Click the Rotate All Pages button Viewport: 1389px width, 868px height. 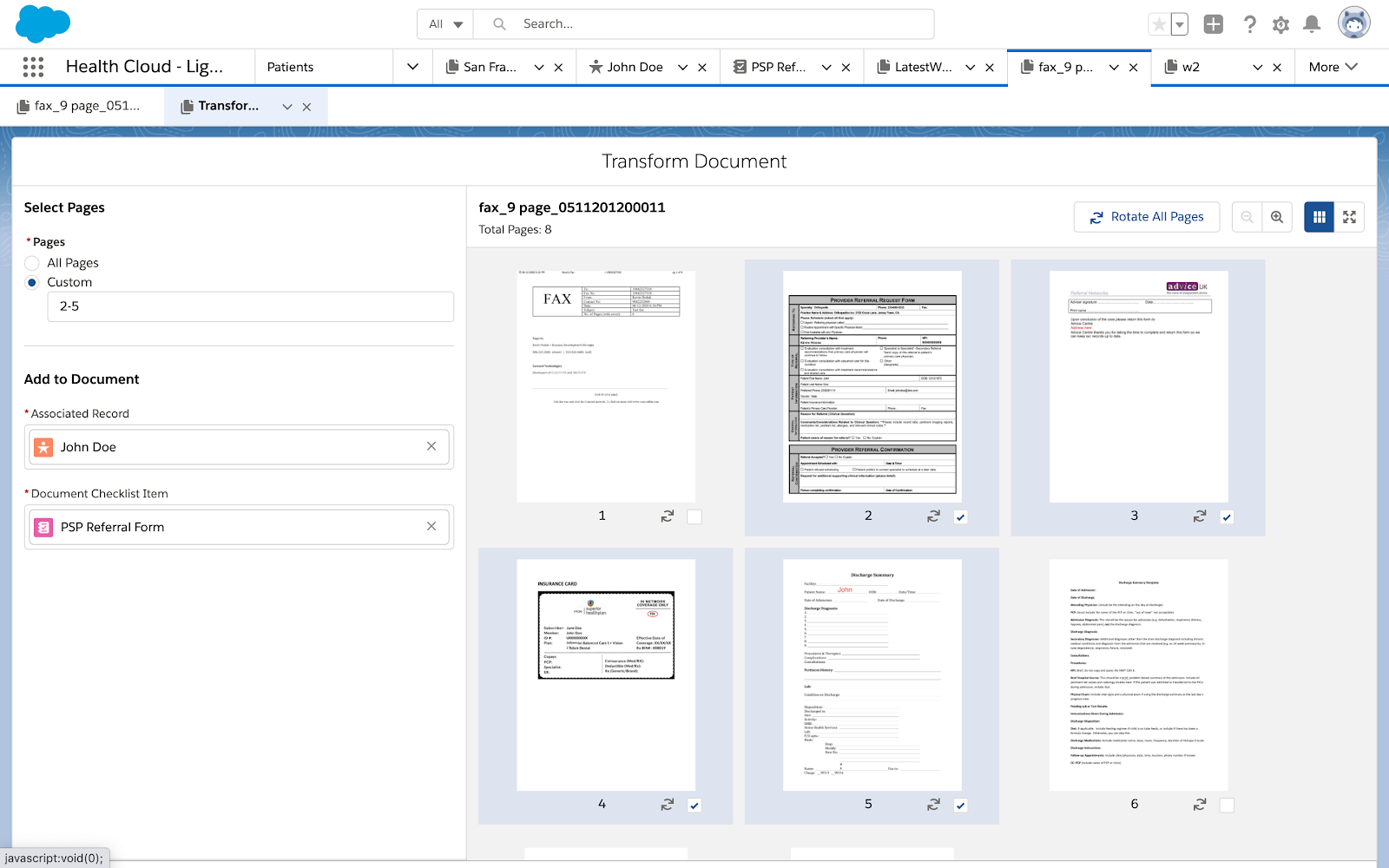pos(1146,217)
